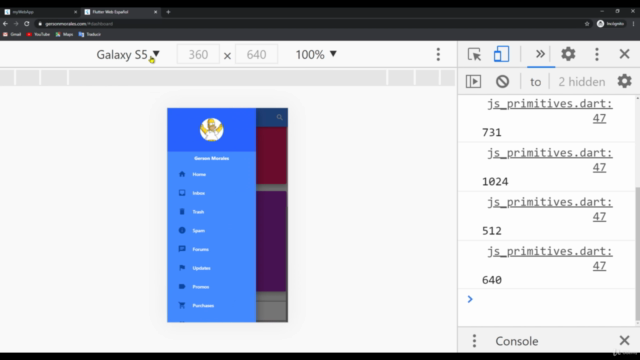Screen dimensions: 640x360
Task: Open js_primitives.dart:47 link above 731
Action: [x=550, y=111]
